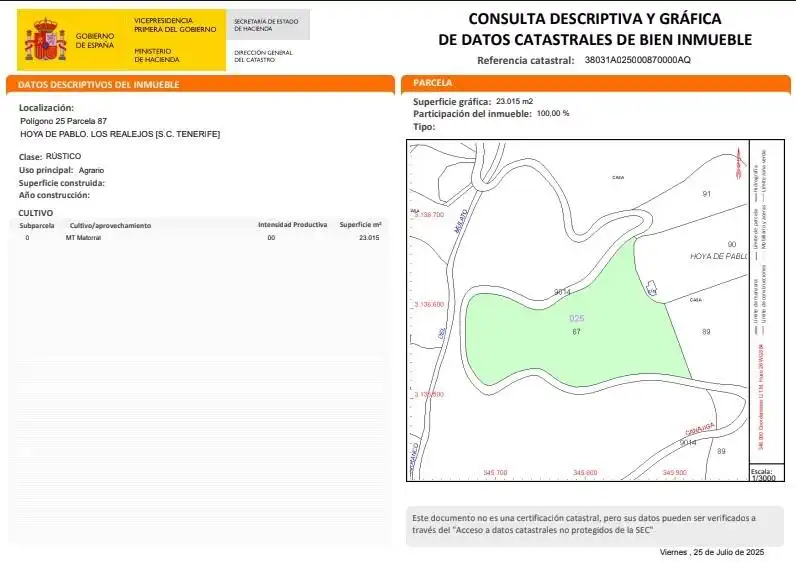This screenshot has height=563, width=796.
Task: Click 'Superficie gráfica: 23.015 m2' value
Action: pyautogui.click(x=514, y=101)
